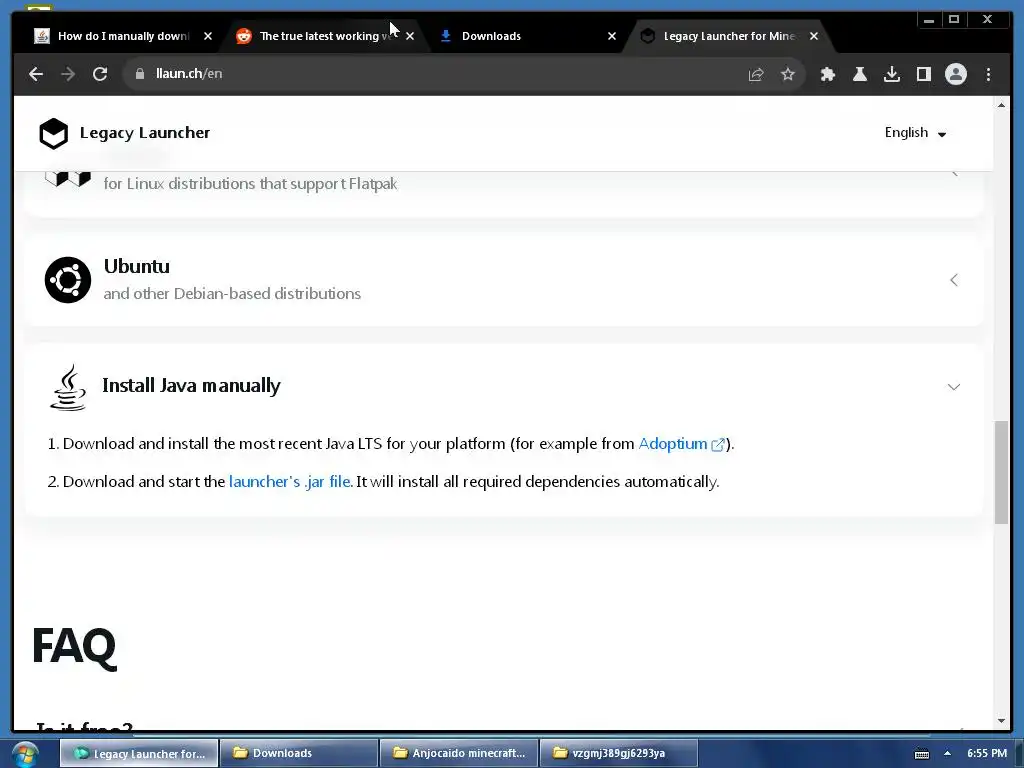Viewport: 1024px width, 768px height.
Task: Show hidden system tray icons
Action: (x=947, y=753)
